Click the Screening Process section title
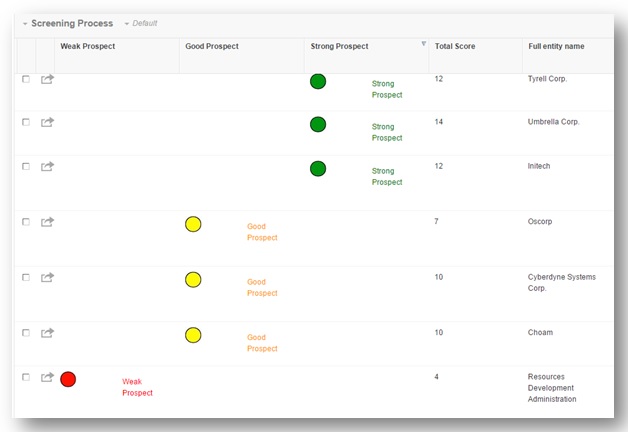The image size is (628, 432). pos(72,23)
